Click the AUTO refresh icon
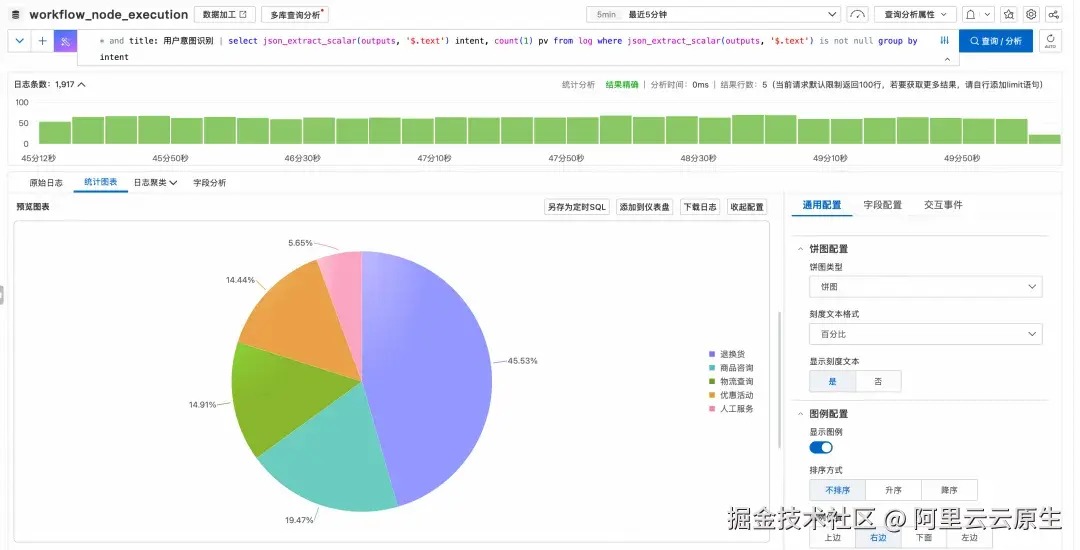 coord(1050,41)
